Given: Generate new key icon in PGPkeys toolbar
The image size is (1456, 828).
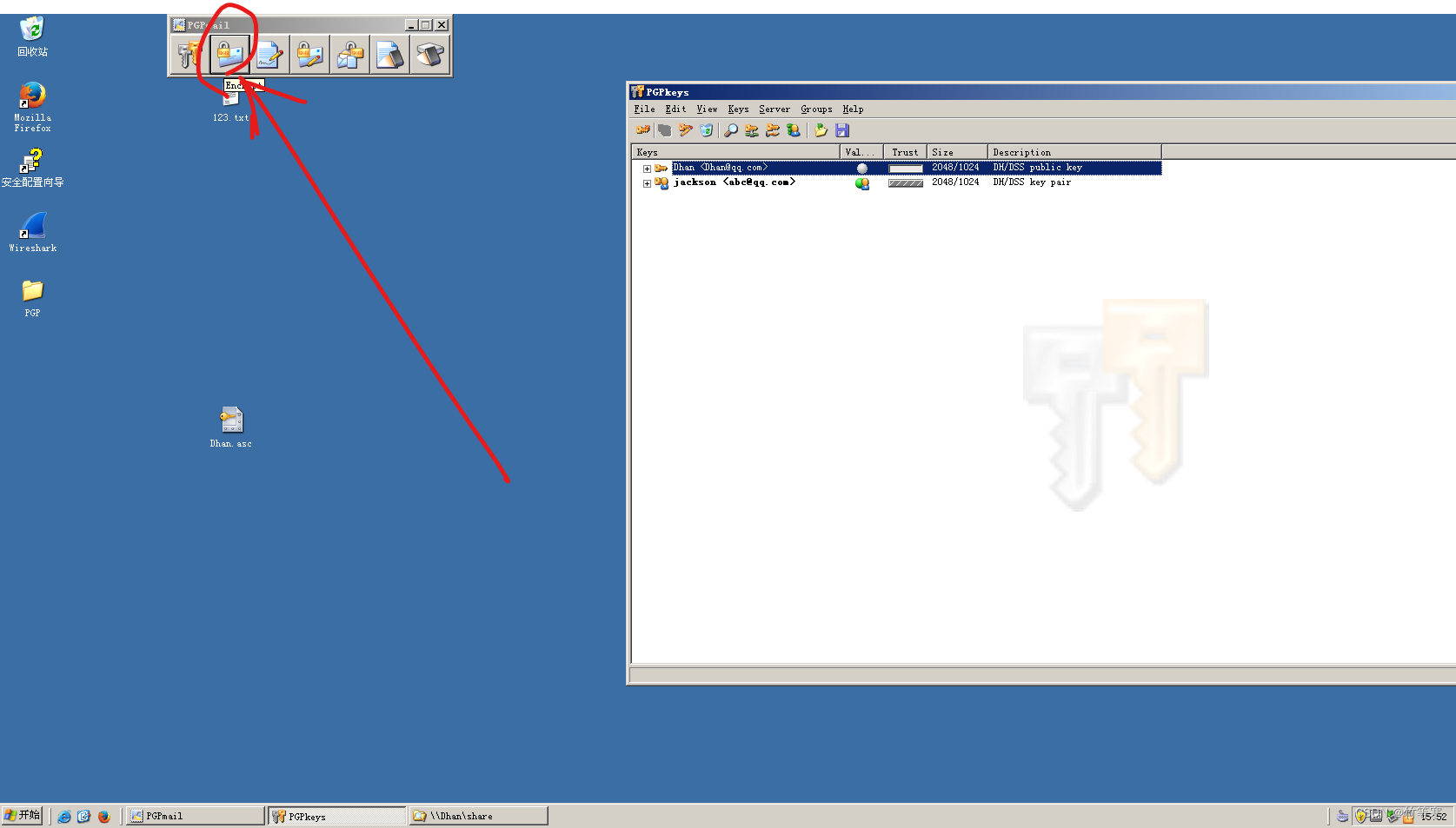Looking at the screenshot, I should pos(643,130).
